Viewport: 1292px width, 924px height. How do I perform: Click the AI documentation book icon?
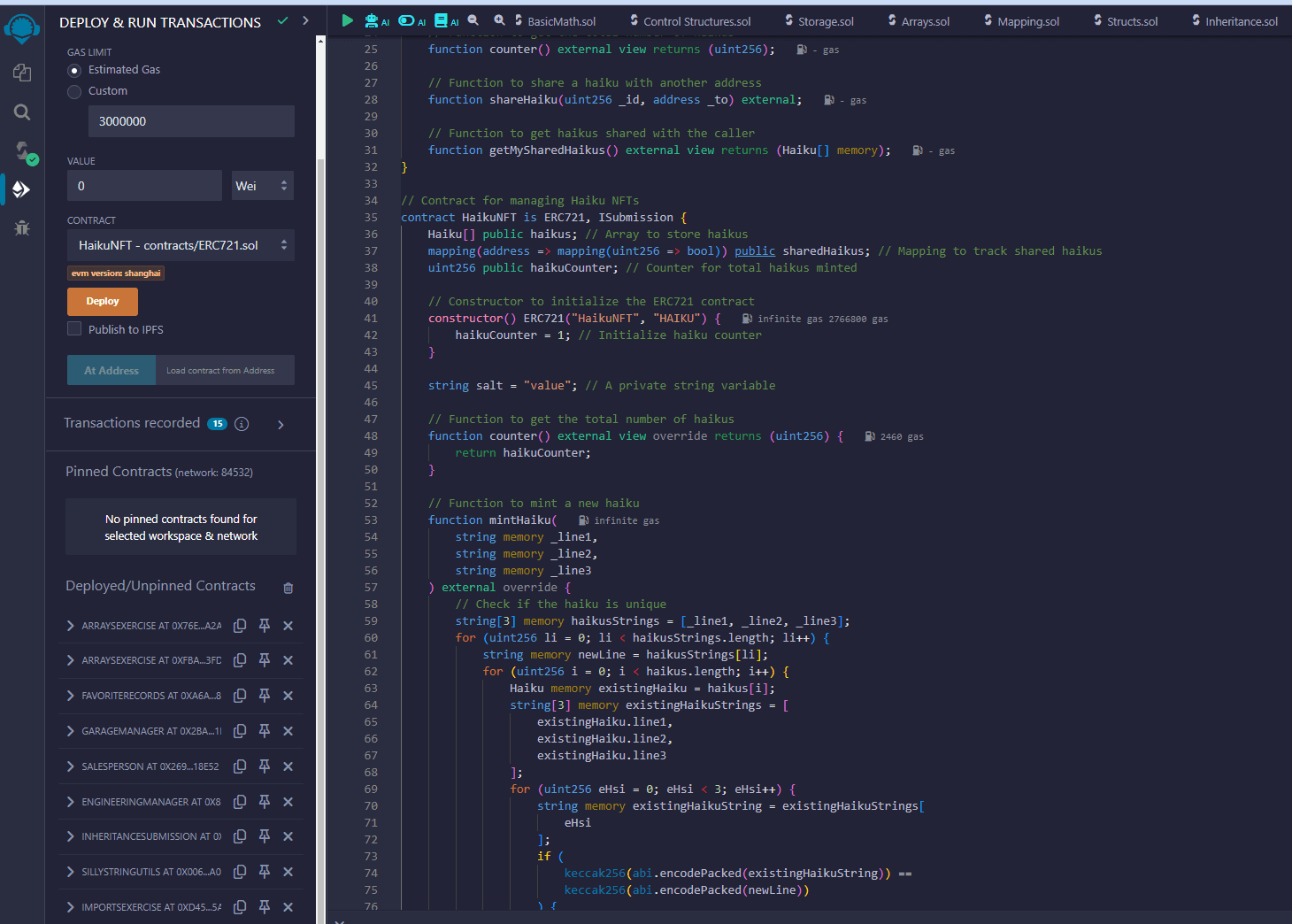(x=446, y=20)
